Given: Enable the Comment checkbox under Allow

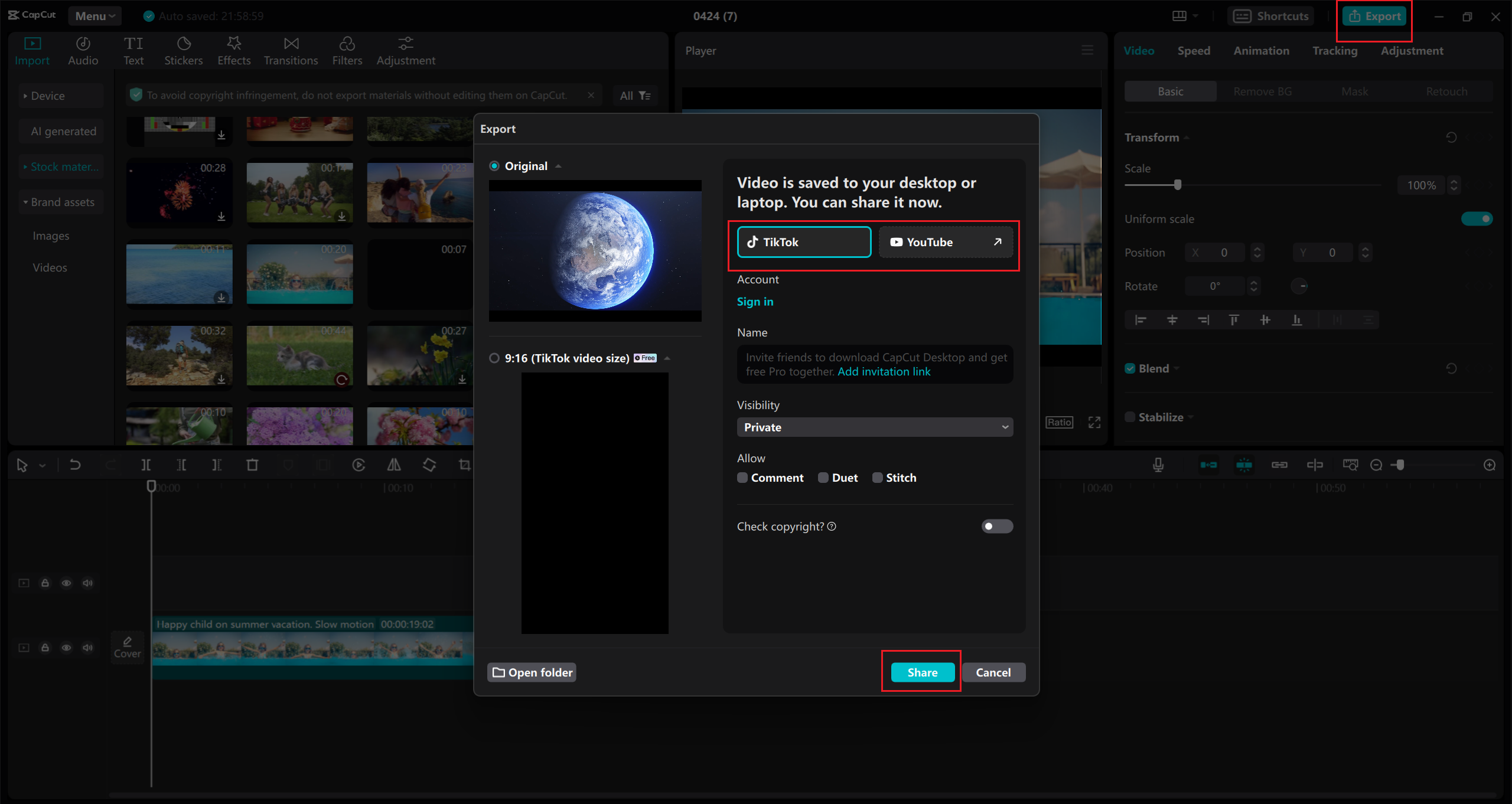Looking at the screenshot, I should click(742, 478).
